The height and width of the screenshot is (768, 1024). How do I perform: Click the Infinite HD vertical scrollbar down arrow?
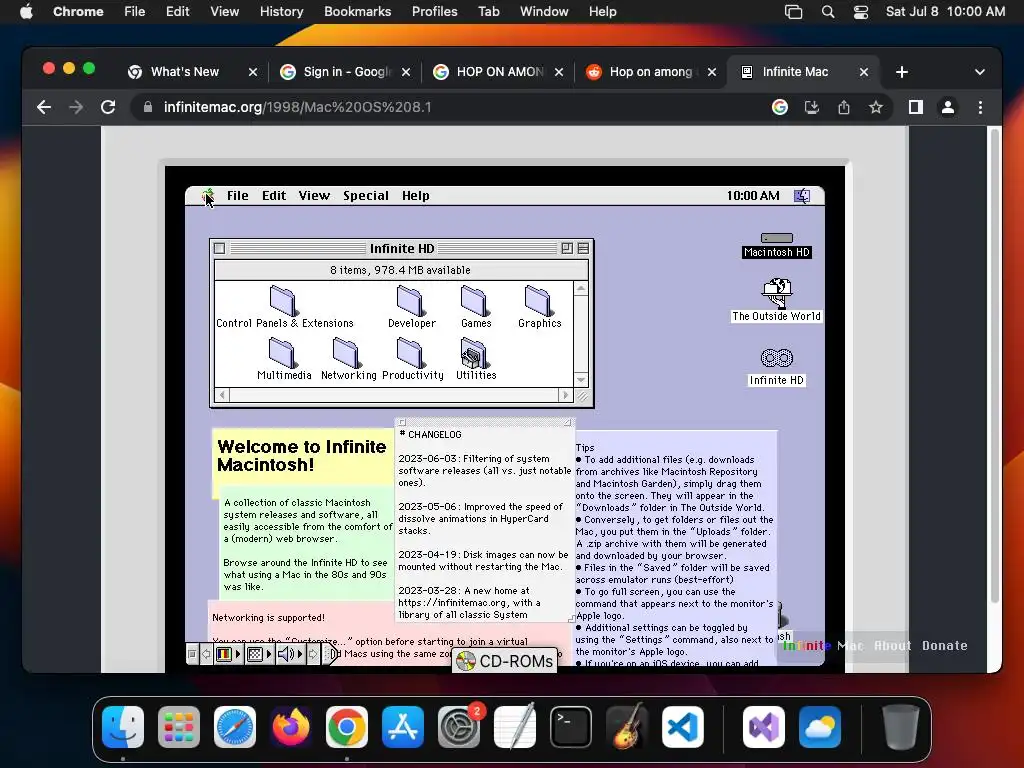point(581,380)
